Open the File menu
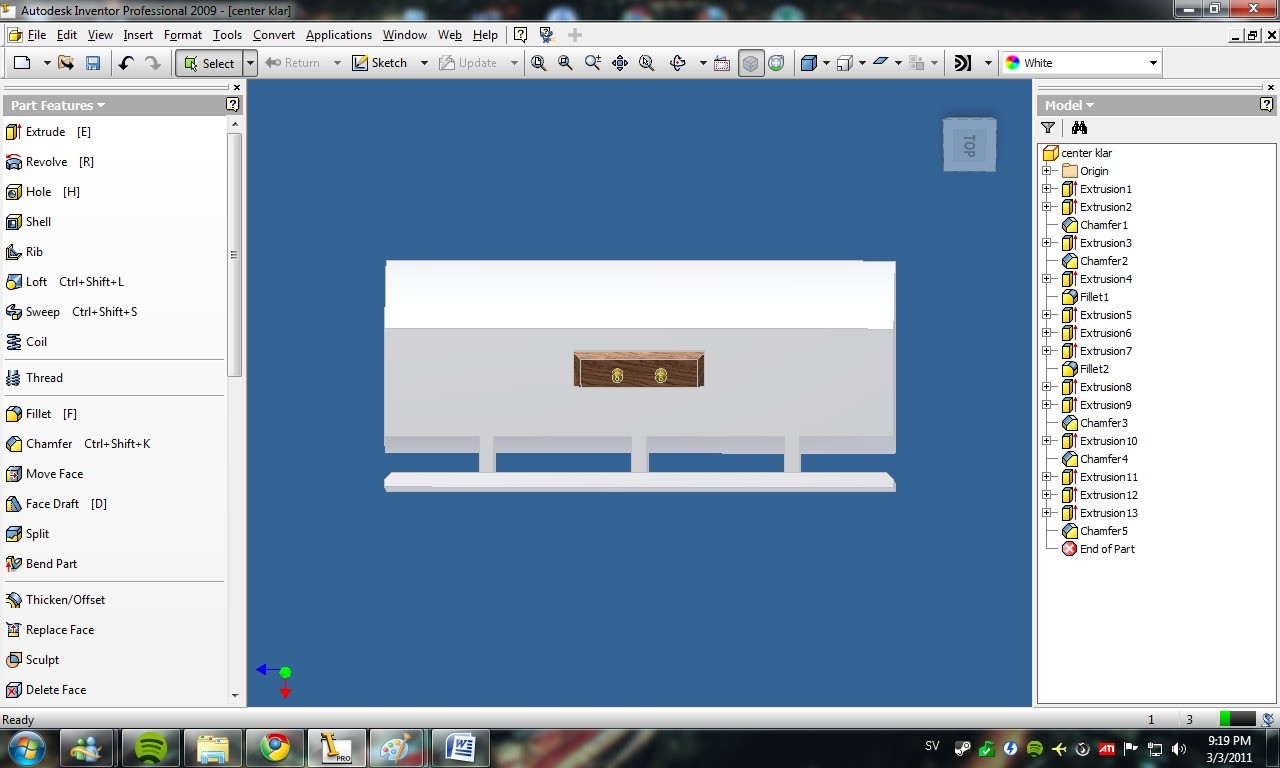This screenshot has width=1280, height=768. (37, 35)
